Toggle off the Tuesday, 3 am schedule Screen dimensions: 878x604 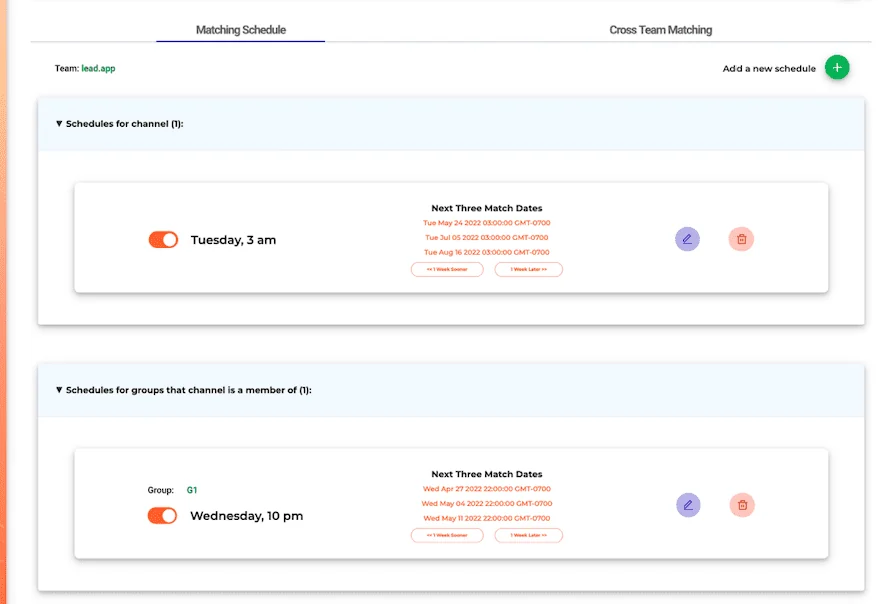click(163, 240)
